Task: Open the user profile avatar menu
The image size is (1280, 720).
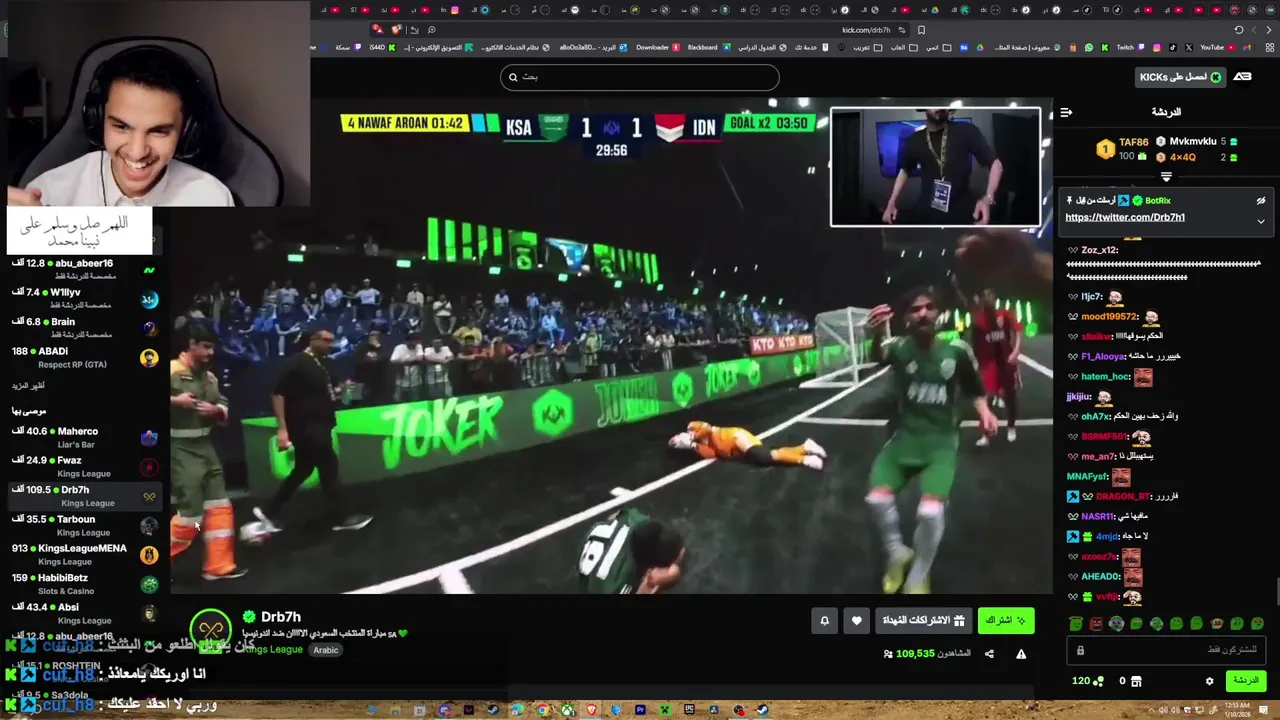Action: pos(1242,77)
